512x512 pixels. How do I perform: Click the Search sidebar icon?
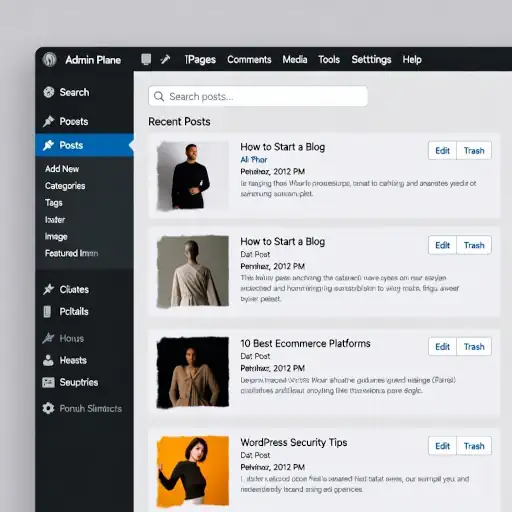pos(49,92)
